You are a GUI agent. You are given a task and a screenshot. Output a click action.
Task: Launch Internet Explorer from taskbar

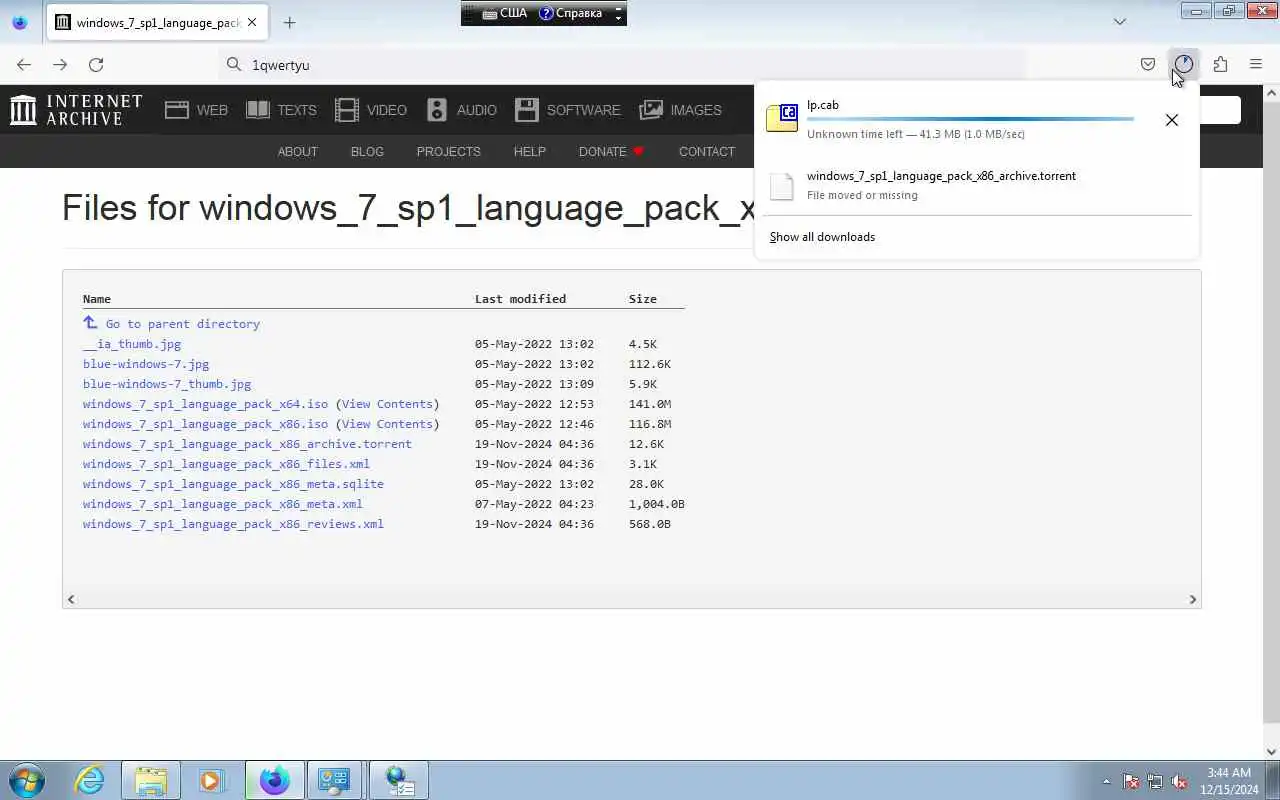click(90, 780)
